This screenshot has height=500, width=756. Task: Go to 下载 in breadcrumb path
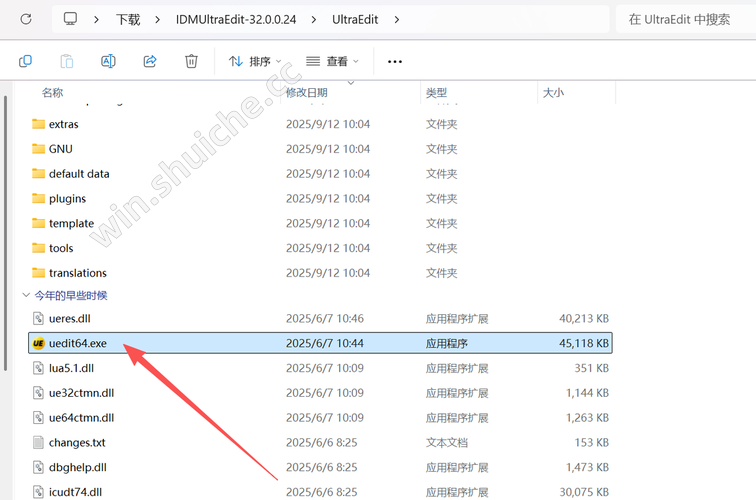(x=128, y=20)
